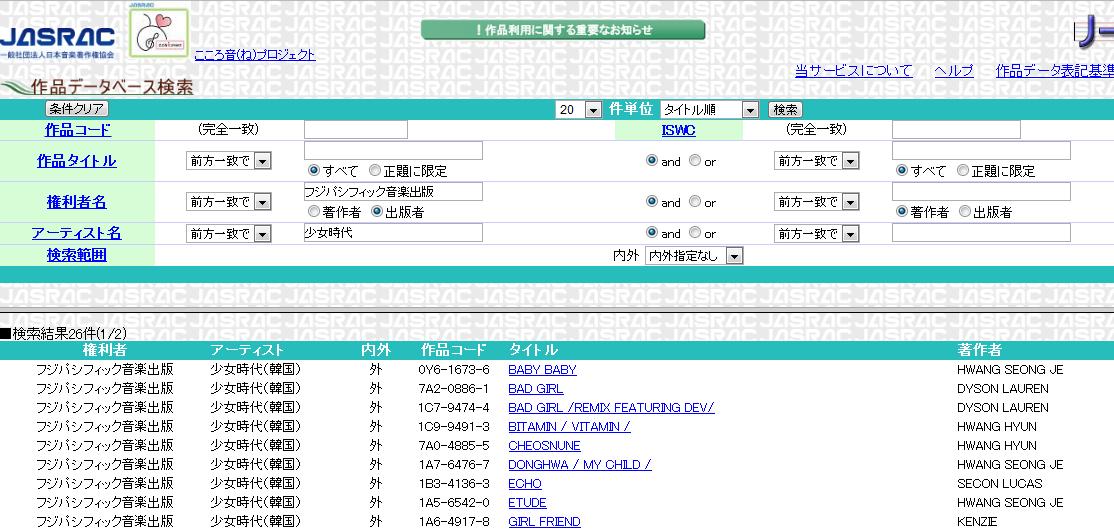Open BAD GIRL /REMIX FEATURING DEV/ link
The width and height of the screenshot is (1114, 531).
coord(611,407)
